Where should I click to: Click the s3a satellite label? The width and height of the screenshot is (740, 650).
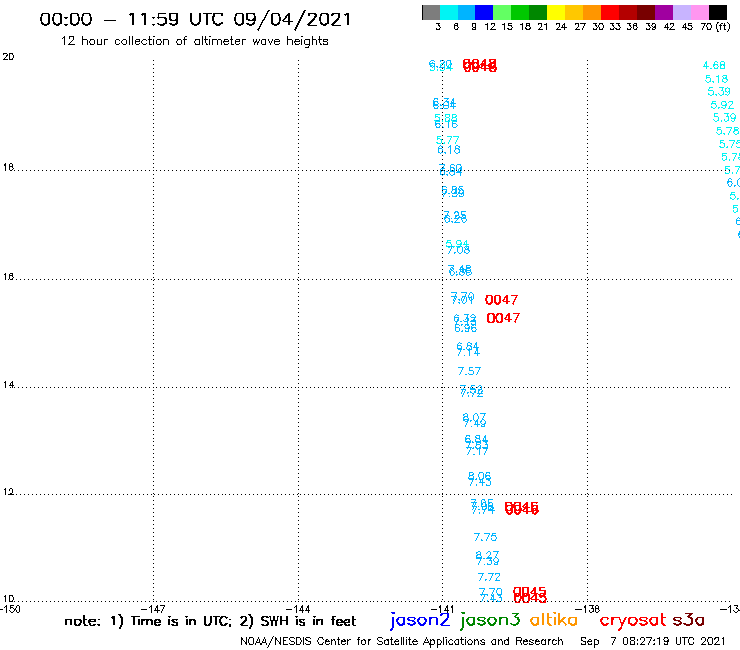pyautogui.click(x=689, y=620)
